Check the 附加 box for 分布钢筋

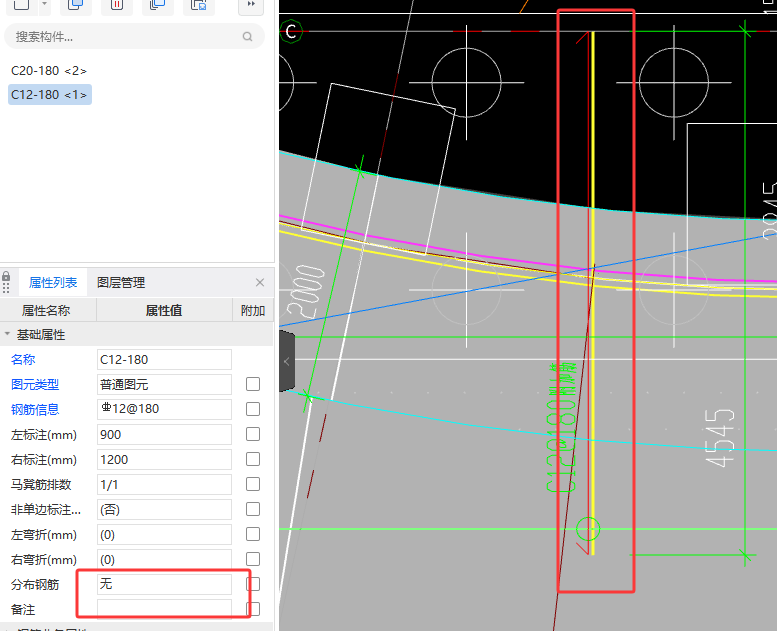[x=253, y=584]
